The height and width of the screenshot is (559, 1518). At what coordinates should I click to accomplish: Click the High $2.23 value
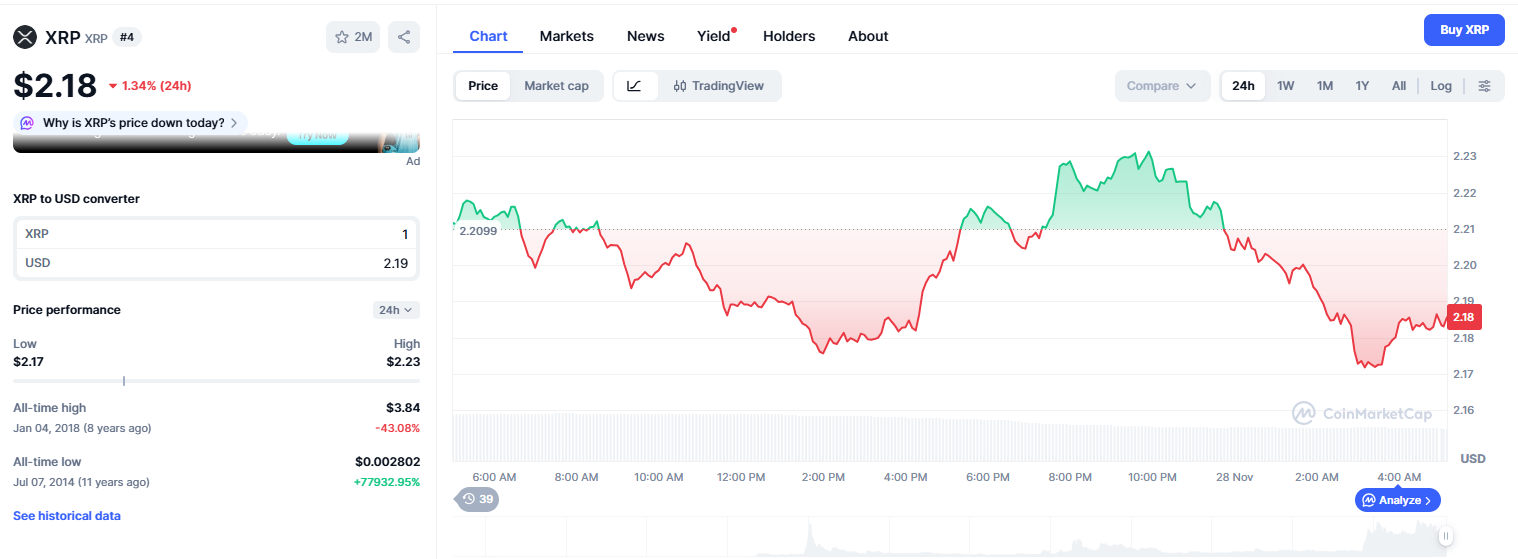click(x=403, y=361)
